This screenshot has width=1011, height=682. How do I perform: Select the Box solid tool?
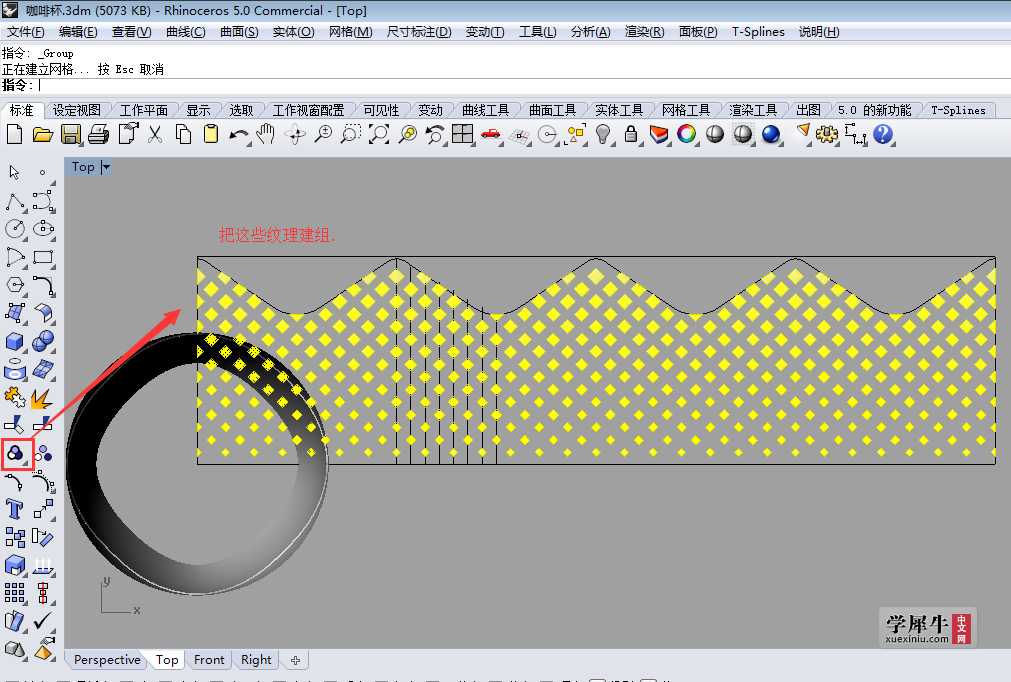point(15,341)
